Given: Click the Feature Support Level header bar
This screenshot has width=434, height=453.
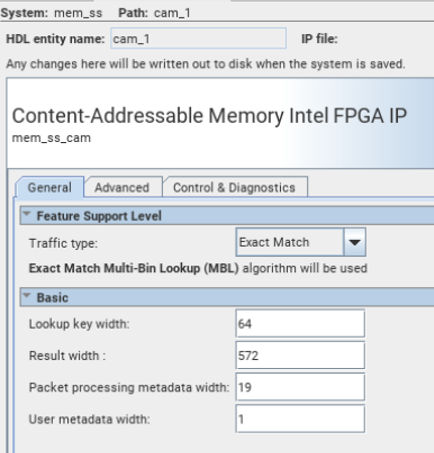Looking at the screenshot, I should 227,216.
